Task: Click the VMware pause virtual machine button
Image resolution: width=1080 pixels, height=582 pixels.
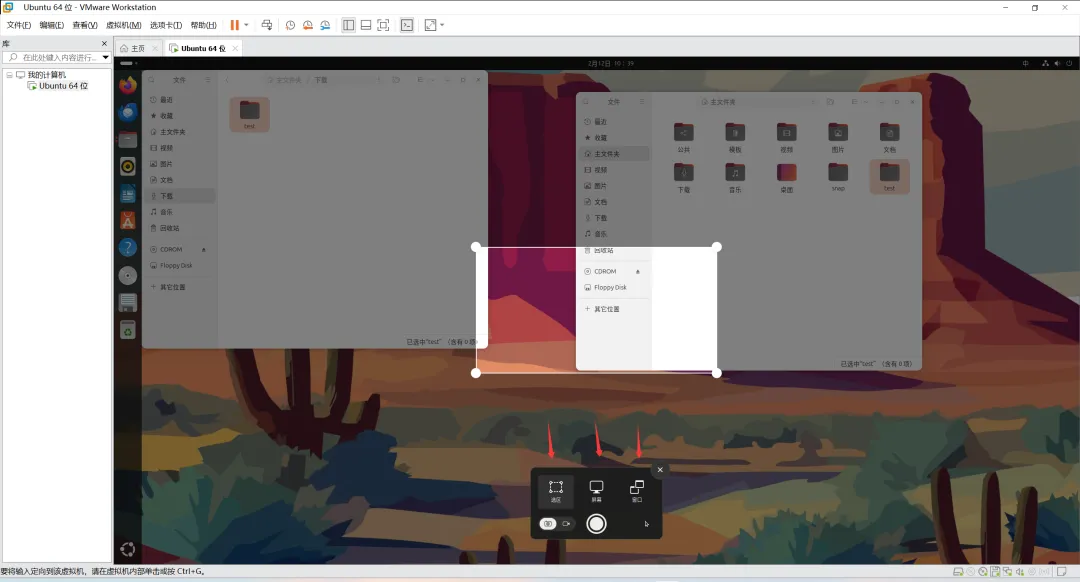Action: coord(234,25)
